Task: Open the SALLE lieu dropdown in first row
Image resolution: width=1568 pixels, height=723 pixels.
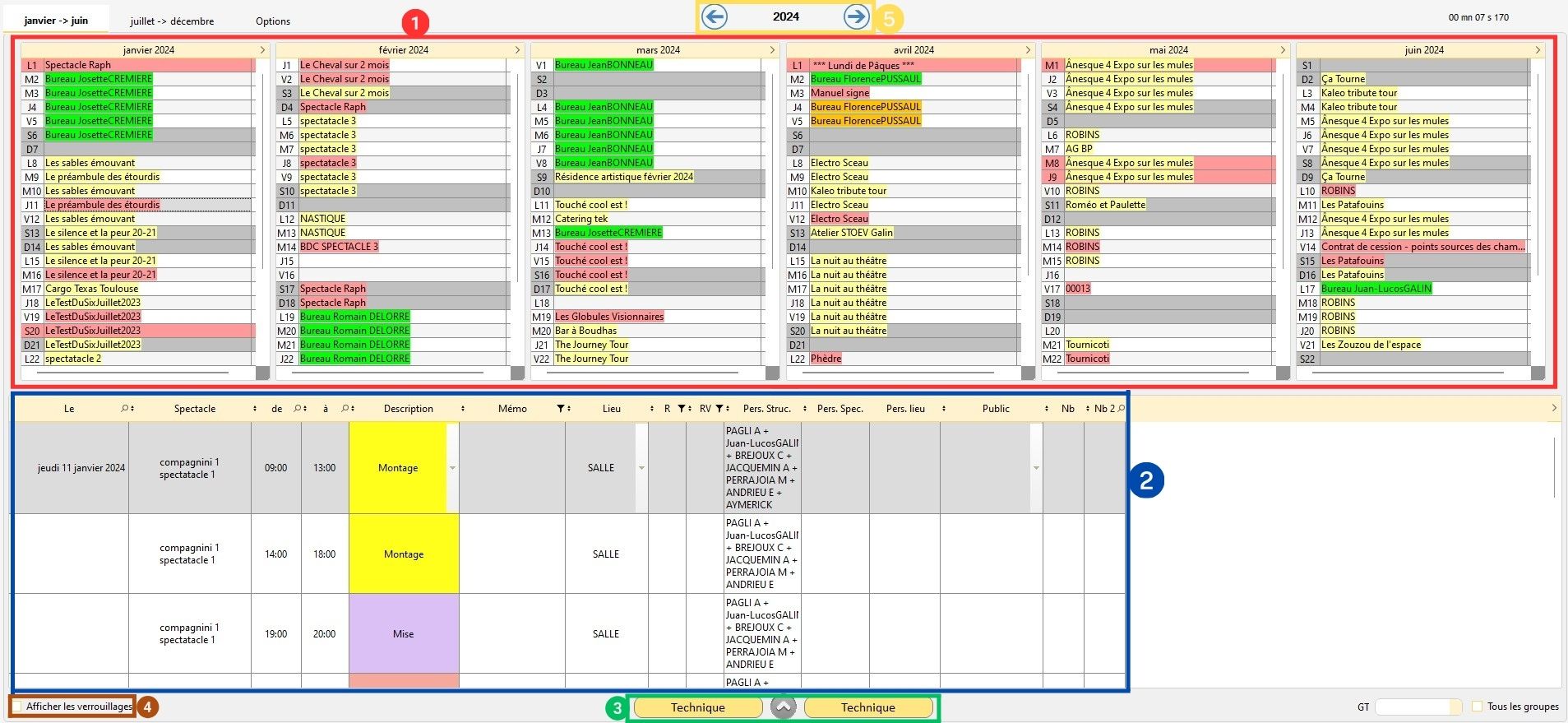Action: coord(641,468)
